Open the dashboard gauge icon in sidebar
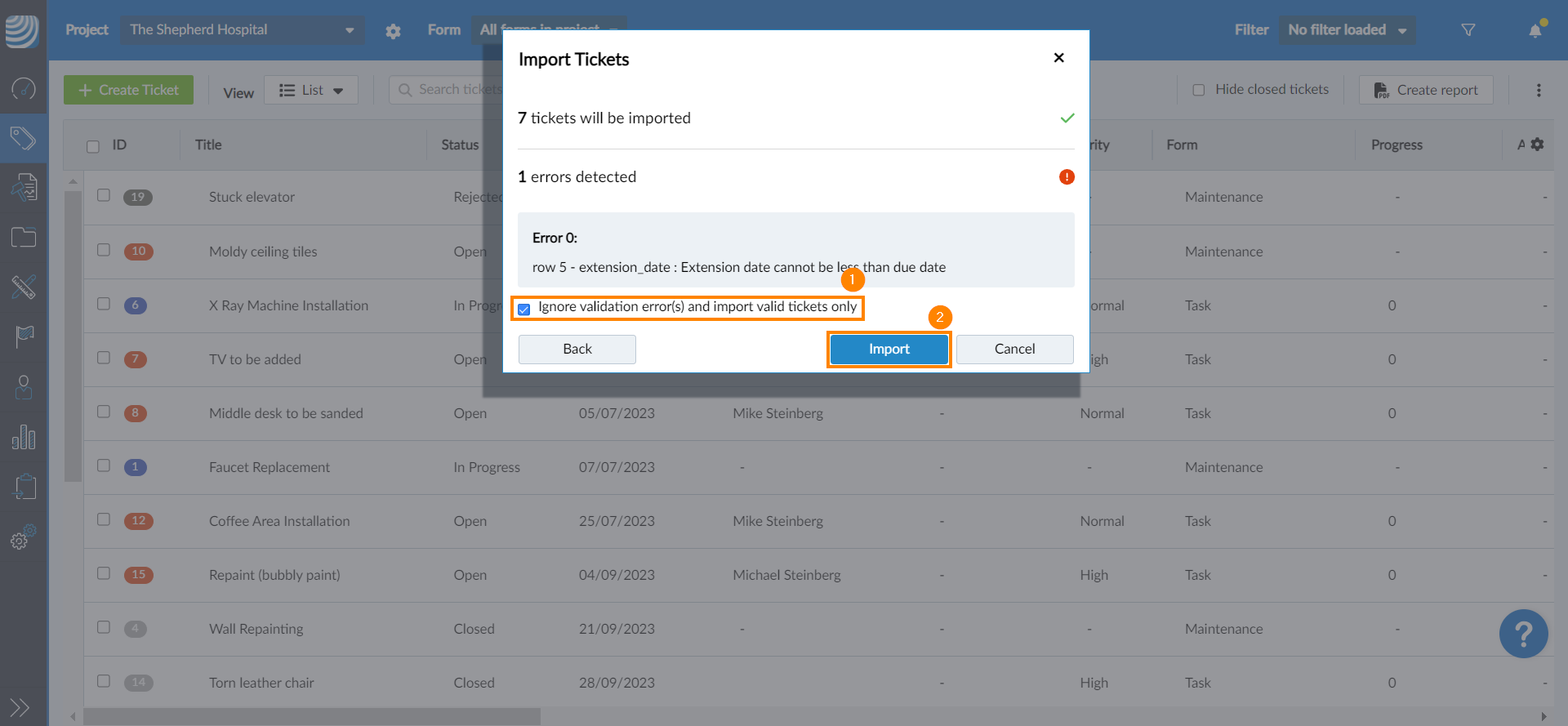 [x=23, y=88]
